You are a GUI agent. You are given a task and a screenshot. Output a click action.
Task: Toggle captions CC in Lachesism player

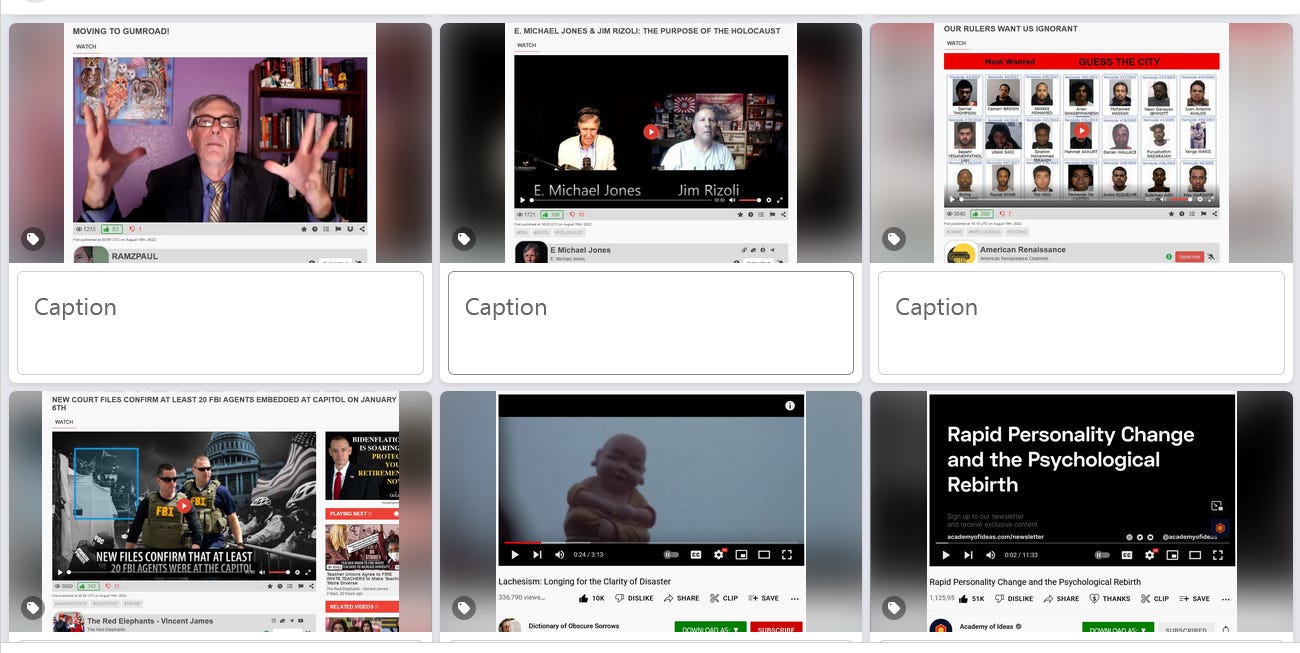[x=696, y=555]
